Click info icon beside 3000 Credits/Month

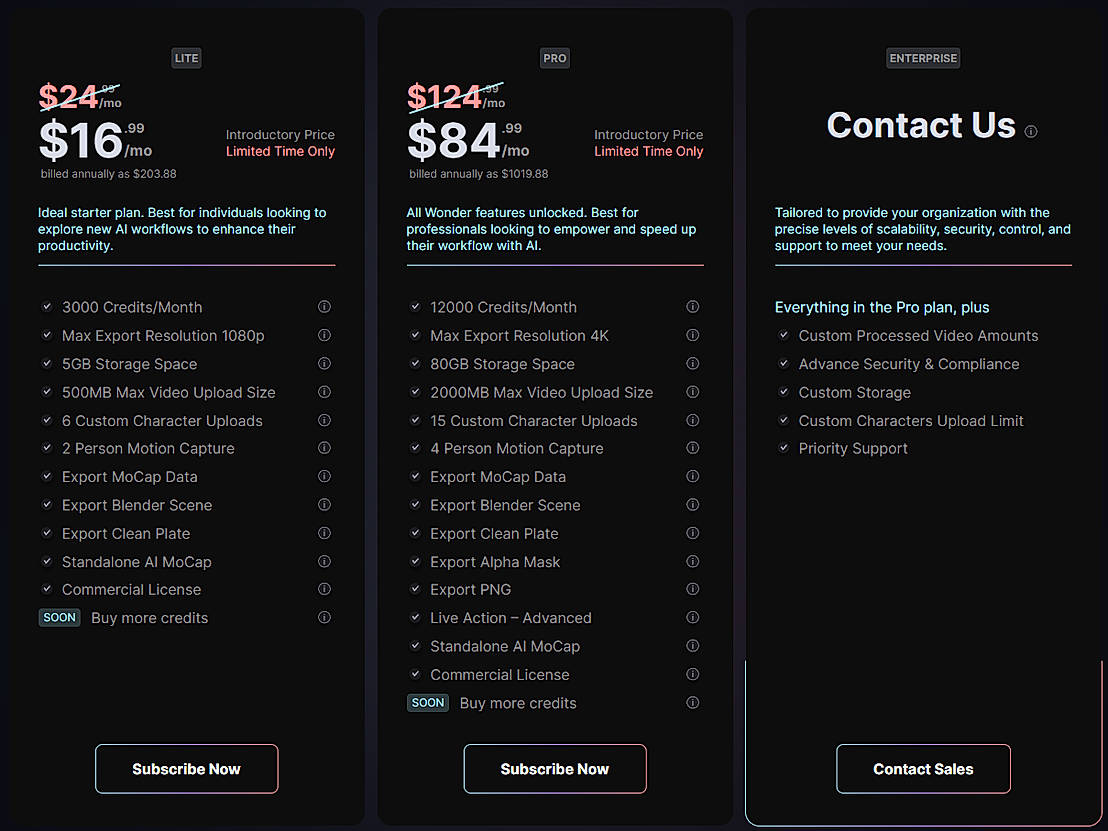324,307
